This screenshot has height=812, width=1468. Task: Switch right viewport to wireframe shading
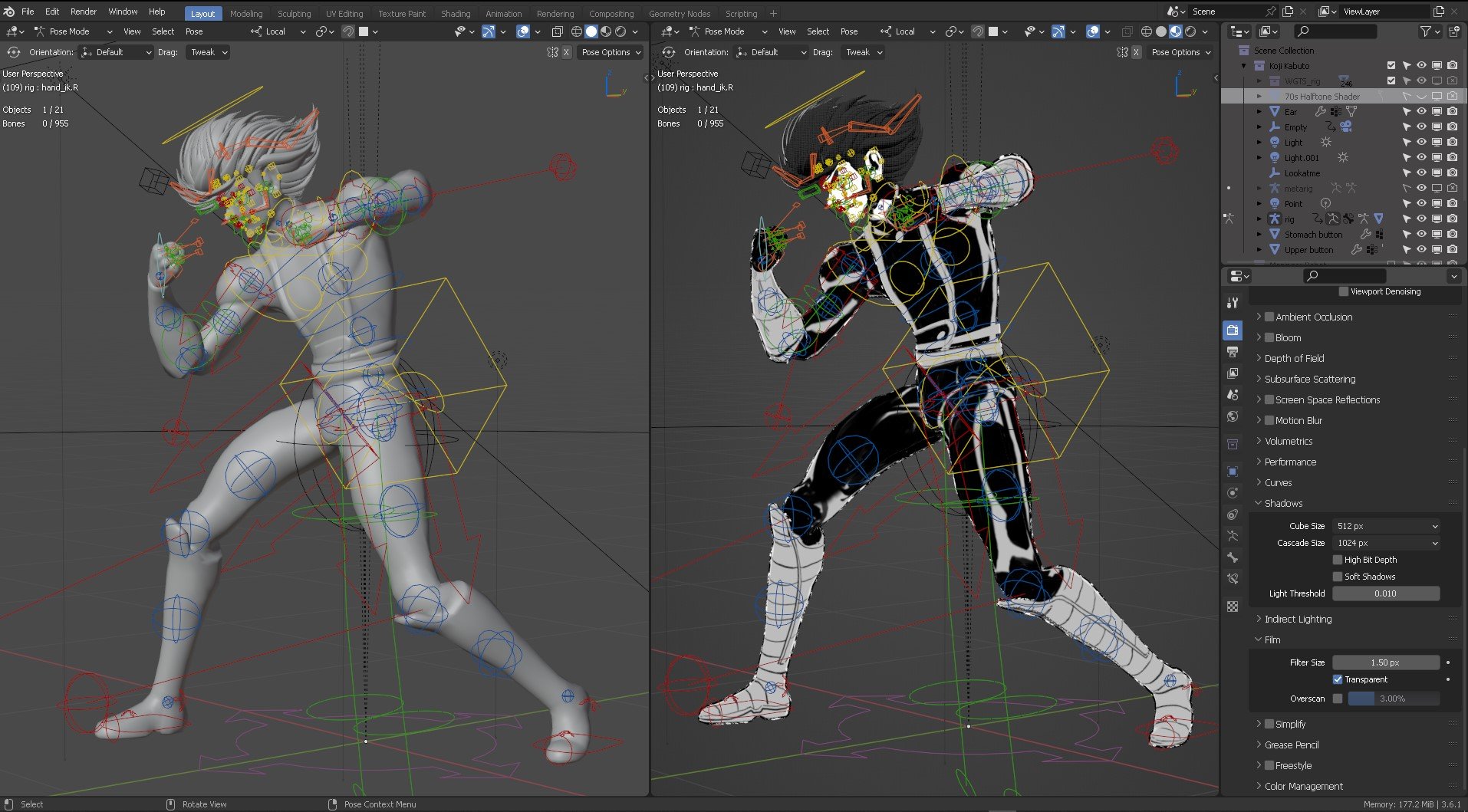1146,31
